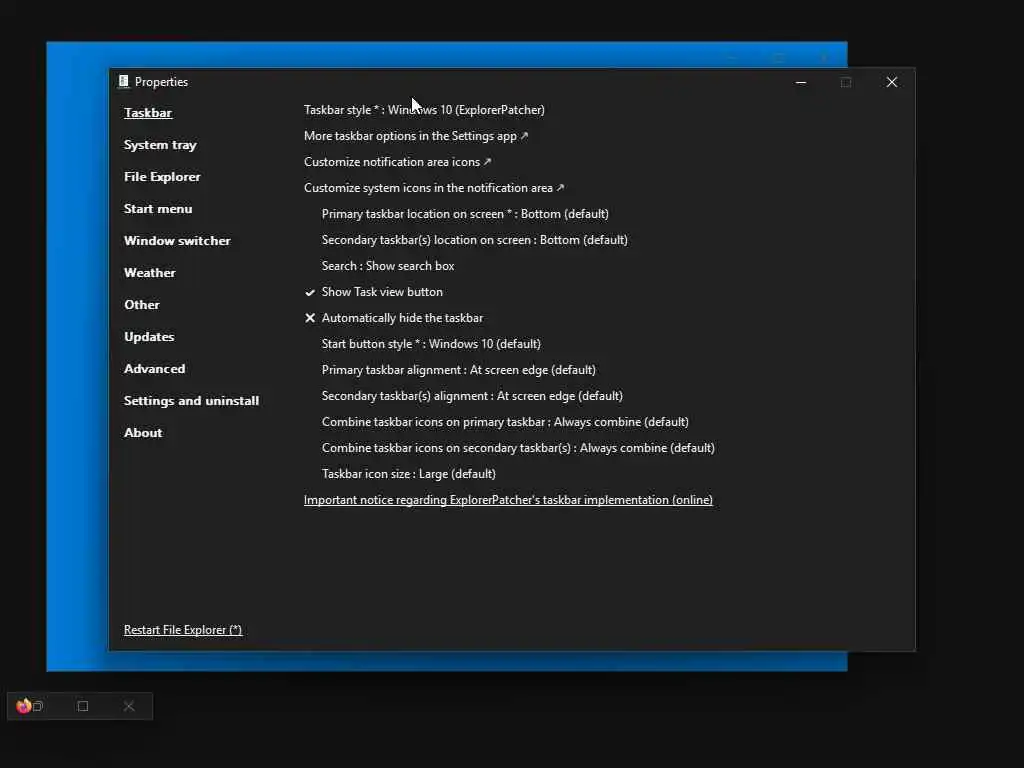Close the Properties window
This screenshot has width=1024, height=768.
(x=891, y=82)
